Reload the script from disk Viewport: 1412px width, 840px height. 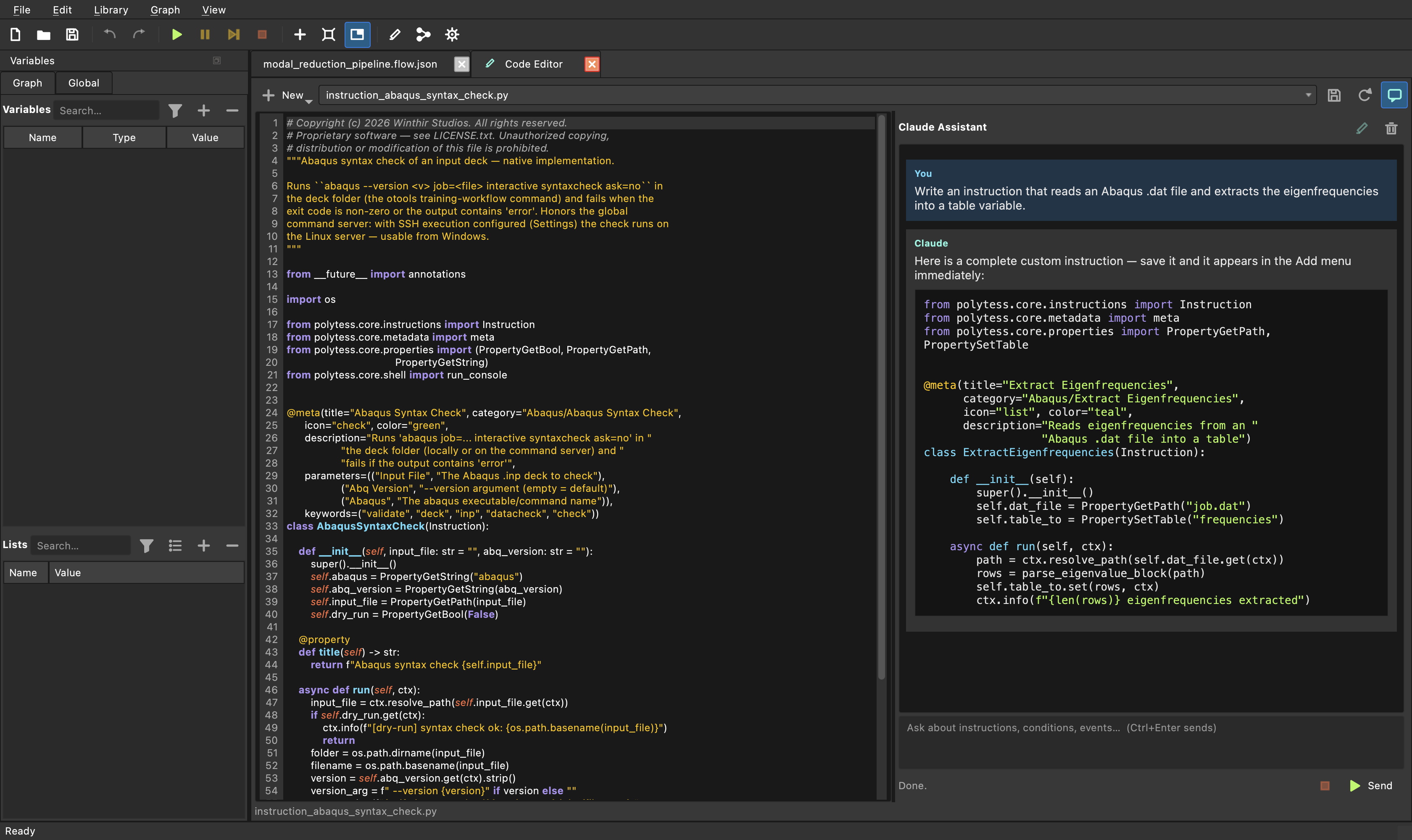pyautogui.click(x=1365, y=95)
